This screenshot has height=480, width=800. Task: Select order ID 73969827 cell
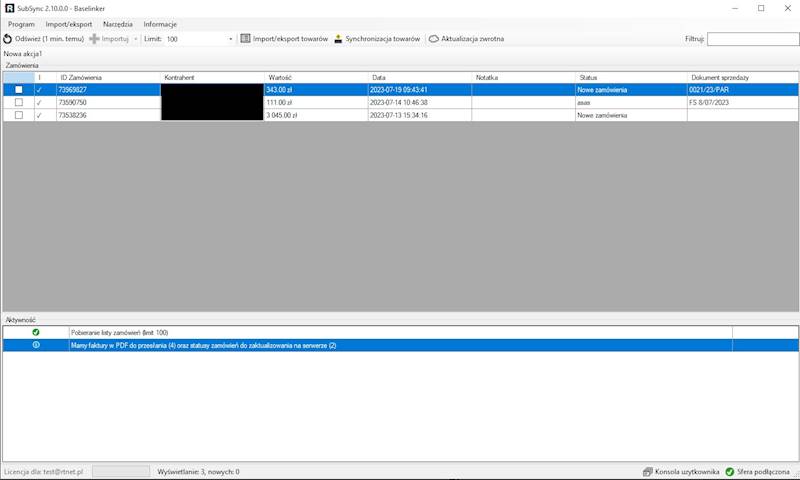click(108, 90)
